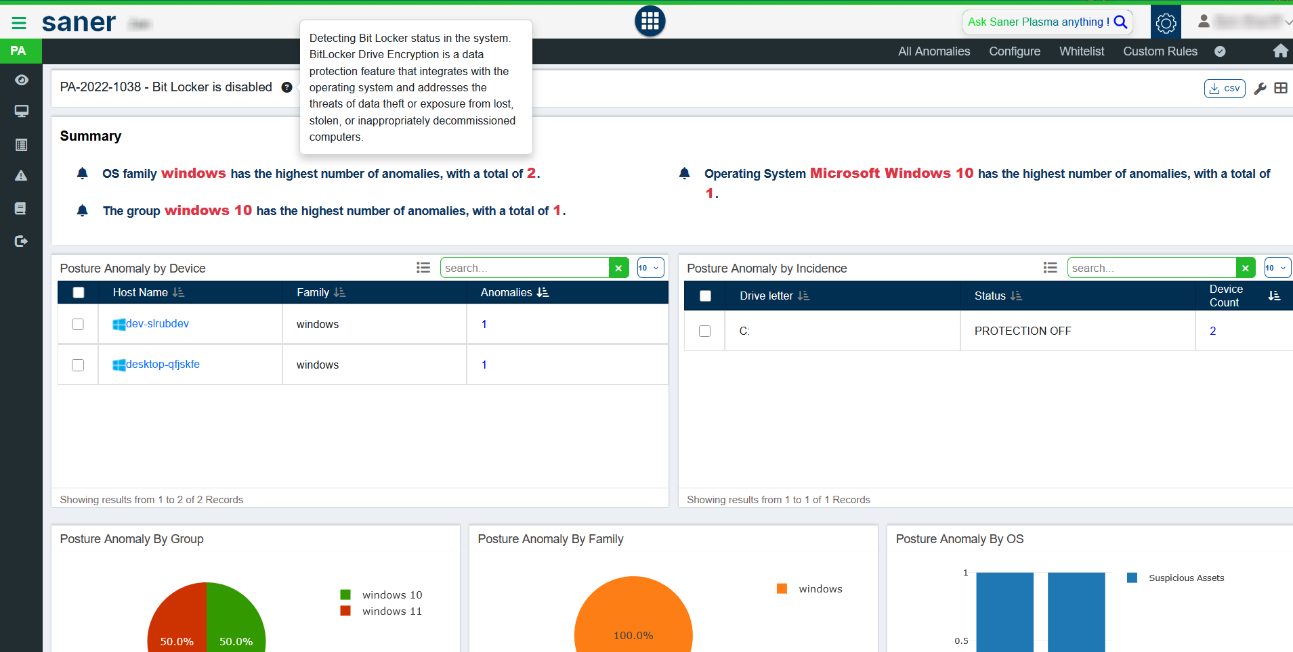Image resolution: width=1293 pixels, height=652 pixels.
Task: Sort by Host Name column icon
Action: [x=179, y=292]
